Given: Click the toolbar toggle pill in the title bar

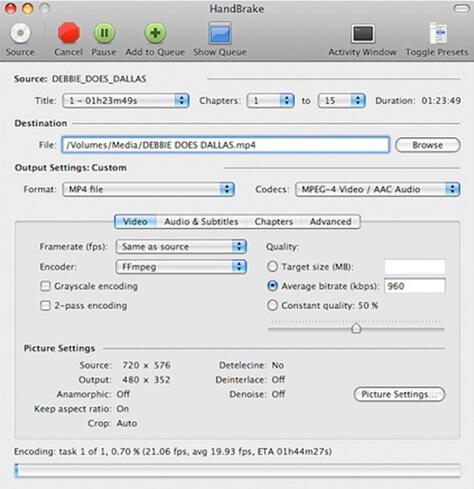Looking at the screenshot, I should 462,8.
